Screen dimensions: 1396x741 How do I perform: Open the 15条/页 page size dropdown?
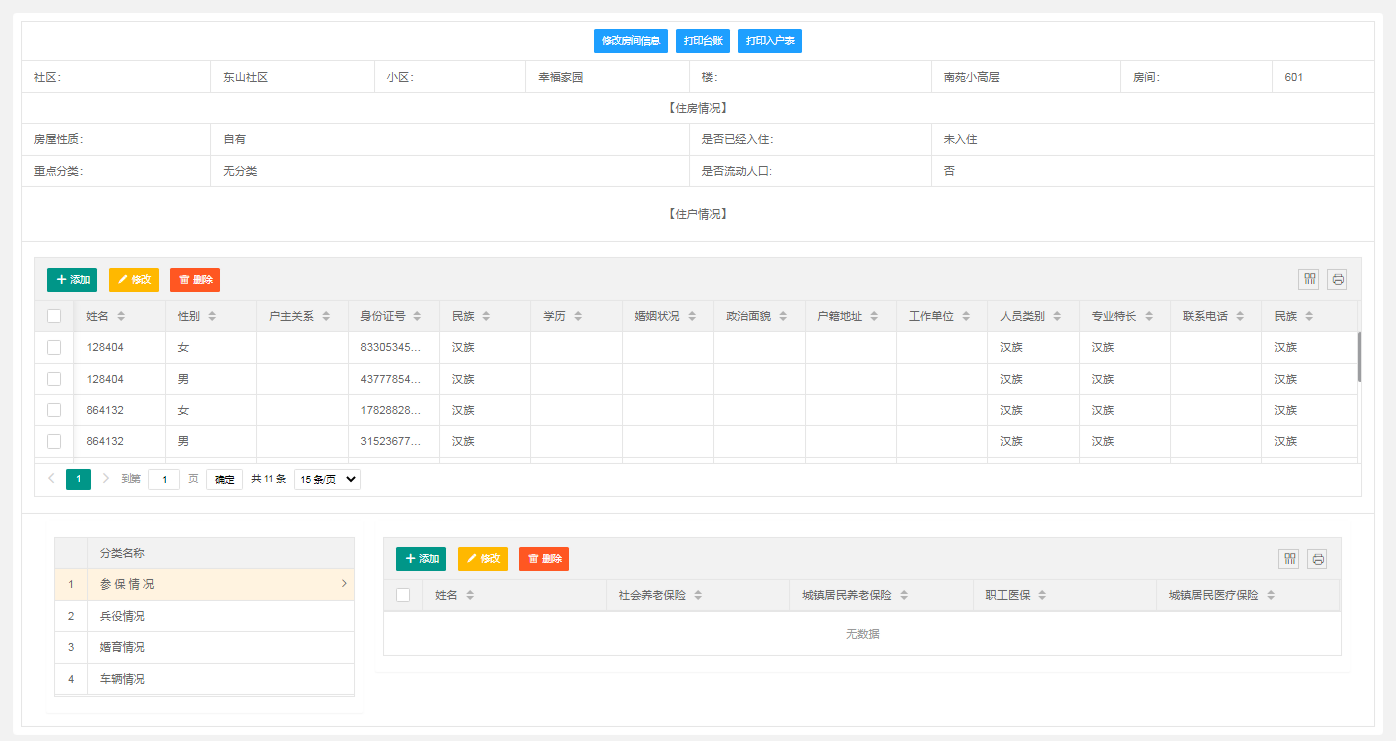(x=327, y=479)
